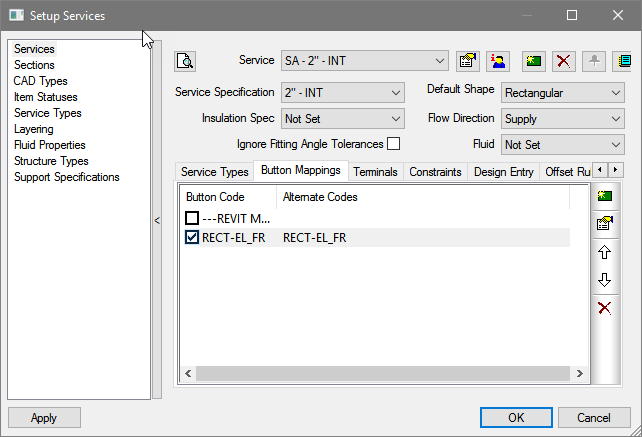Enable Ignore Fitting Angle Tolerances checkbox

[394, 144]
